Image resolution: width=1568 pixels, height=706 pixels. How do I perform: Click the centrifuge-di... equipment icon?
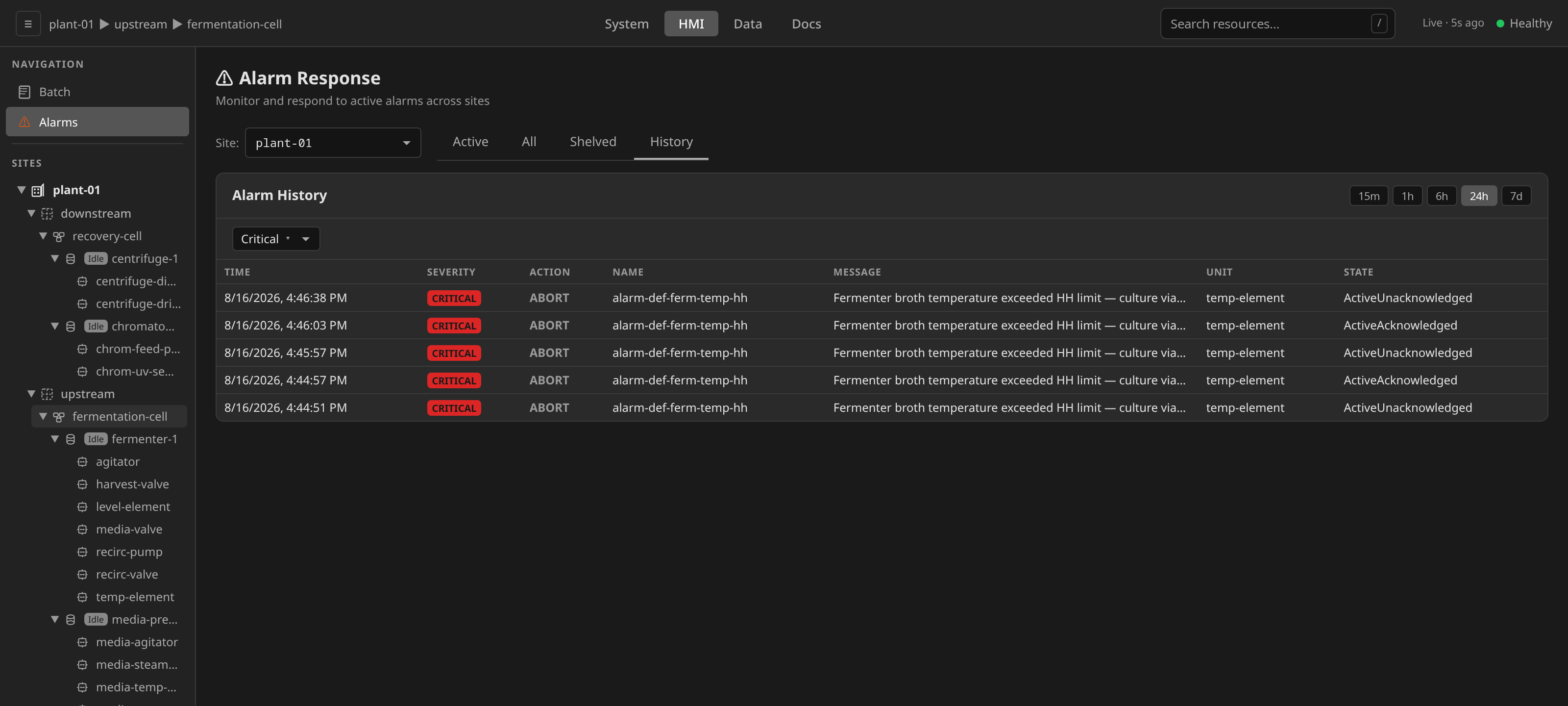coord(82,281)
